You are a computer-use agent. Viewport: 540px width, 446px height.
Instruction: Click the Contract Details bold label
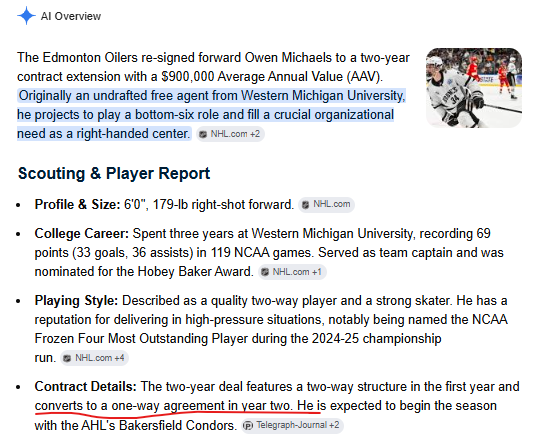[85, 386]
